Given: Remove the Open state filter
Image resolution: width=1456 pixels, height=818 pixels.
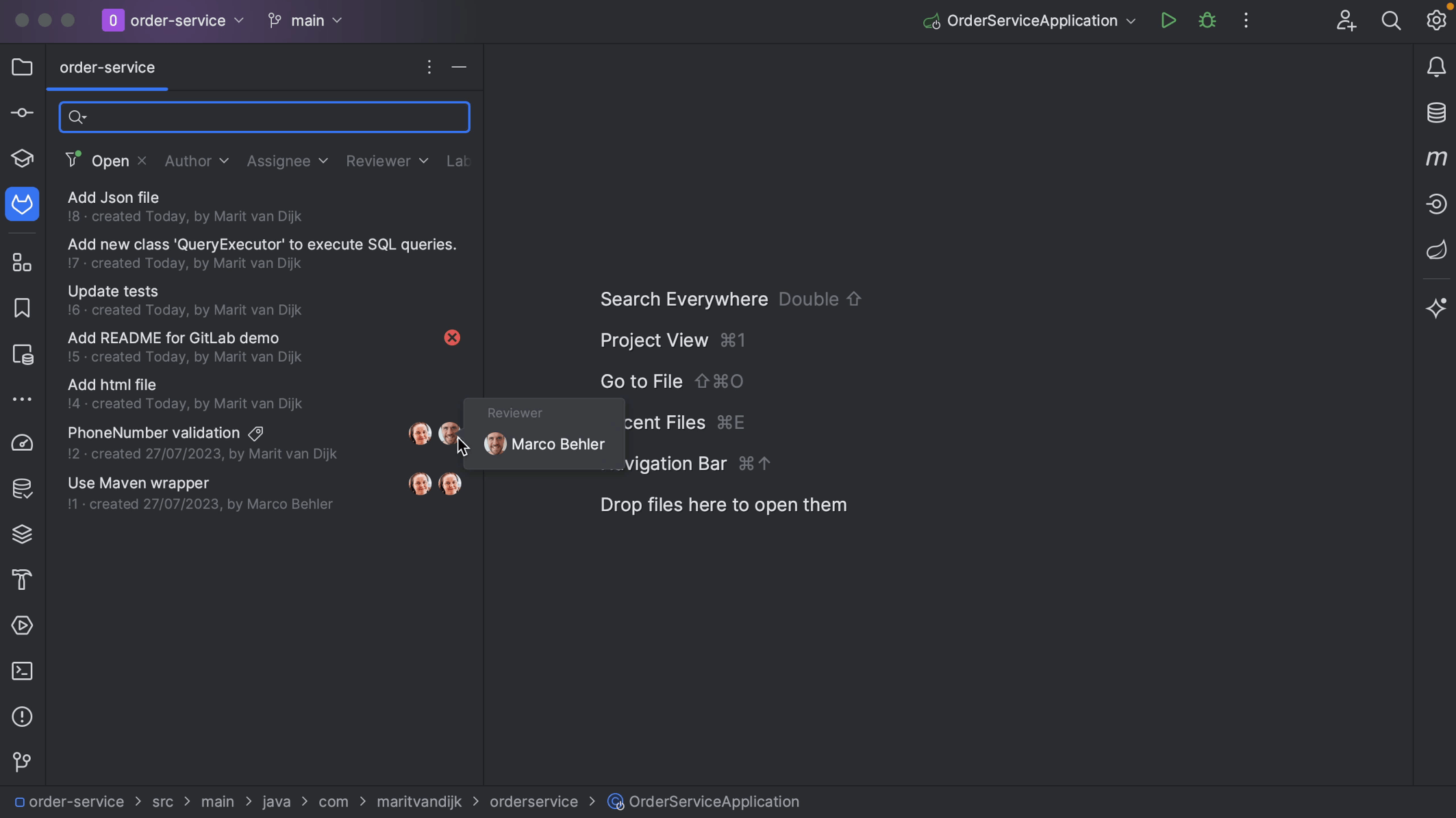Looking at the screenshot, I should 142,161.
